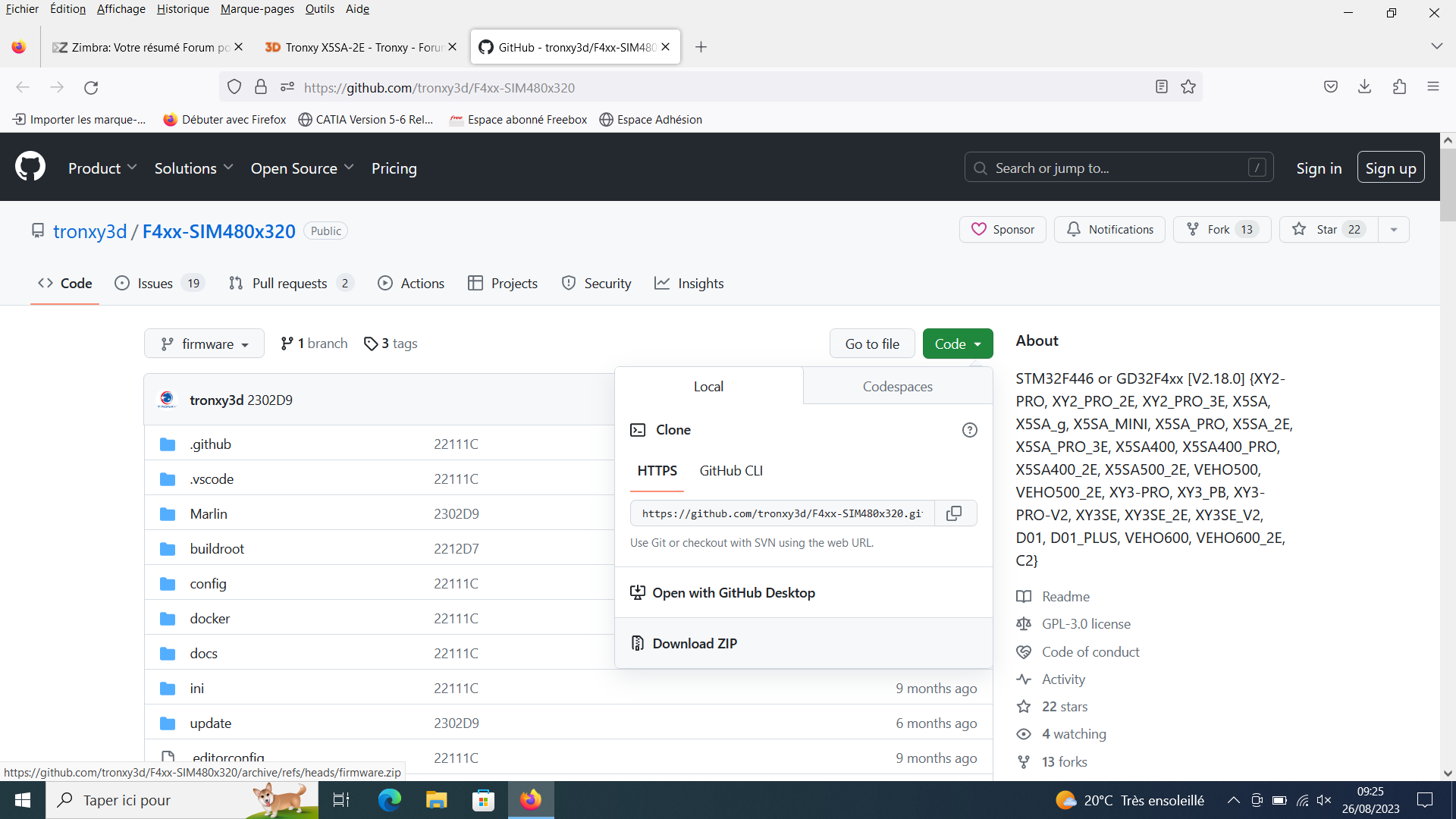This screenshot has height=819, width=1456.
Task: Click the Go to file button
Action: click(872, 344)
